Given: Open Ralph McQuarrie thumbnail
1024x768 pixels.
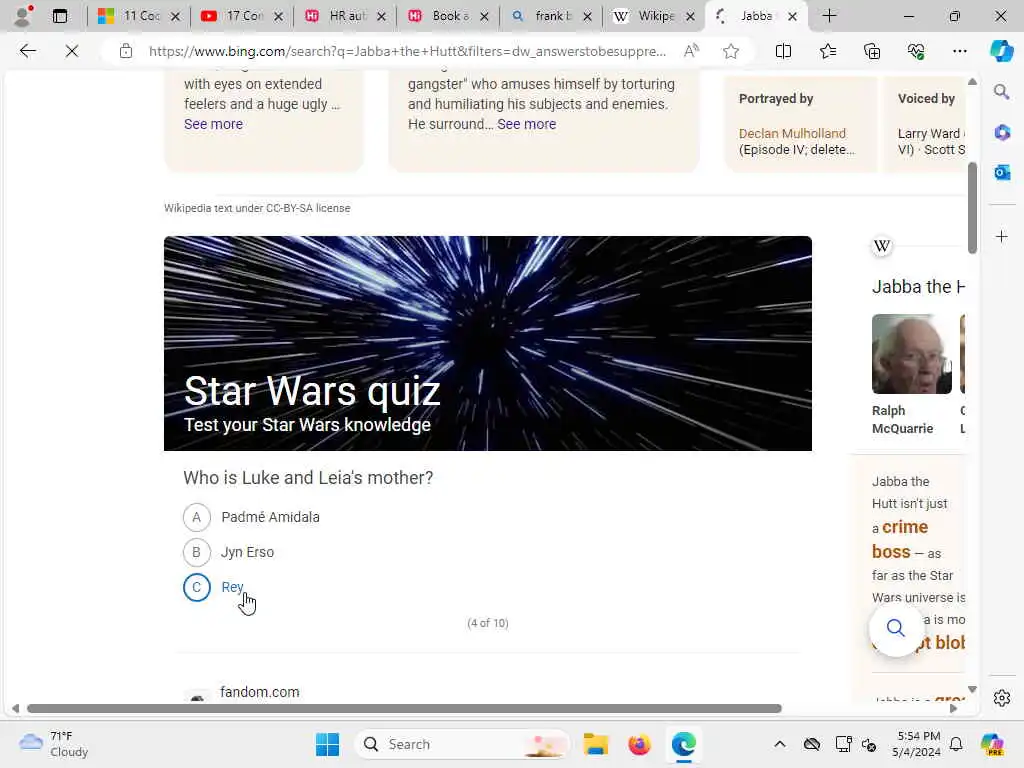Looking at the screenshot, I should click(912, 354).
